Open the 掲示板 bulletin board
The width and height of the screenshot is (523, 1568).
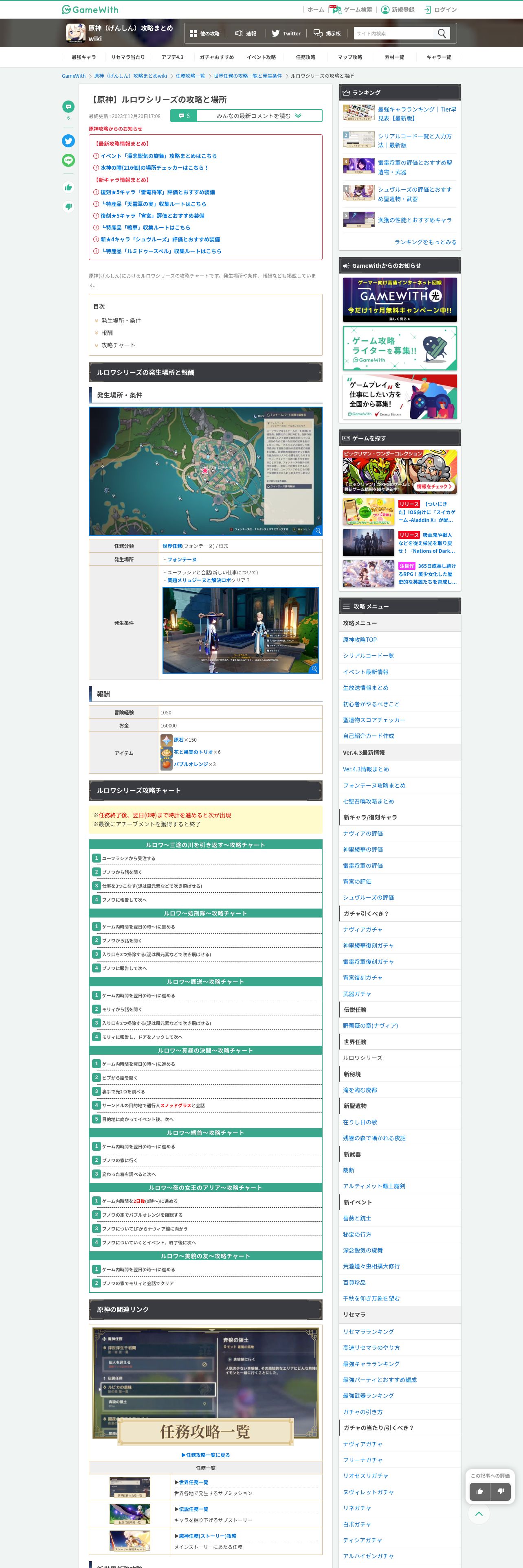pos(327,33)
